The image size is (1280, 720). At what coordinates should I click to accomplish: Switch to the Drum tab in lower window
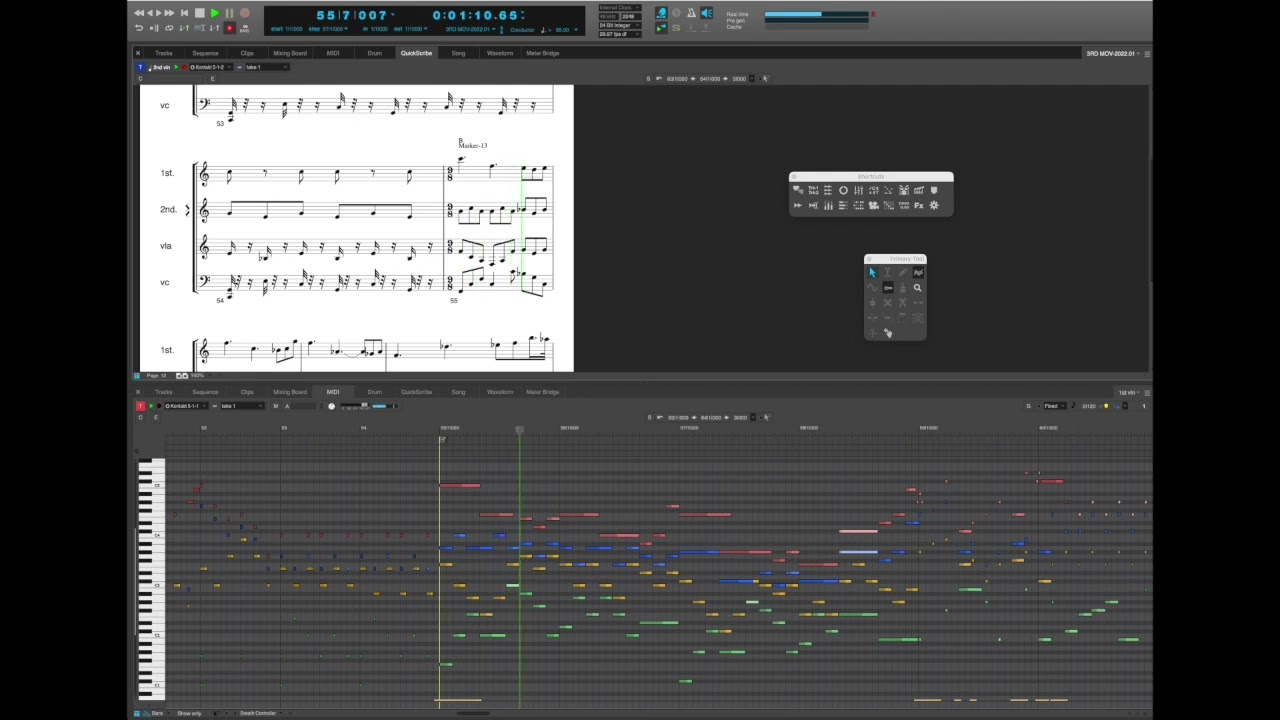374,392
